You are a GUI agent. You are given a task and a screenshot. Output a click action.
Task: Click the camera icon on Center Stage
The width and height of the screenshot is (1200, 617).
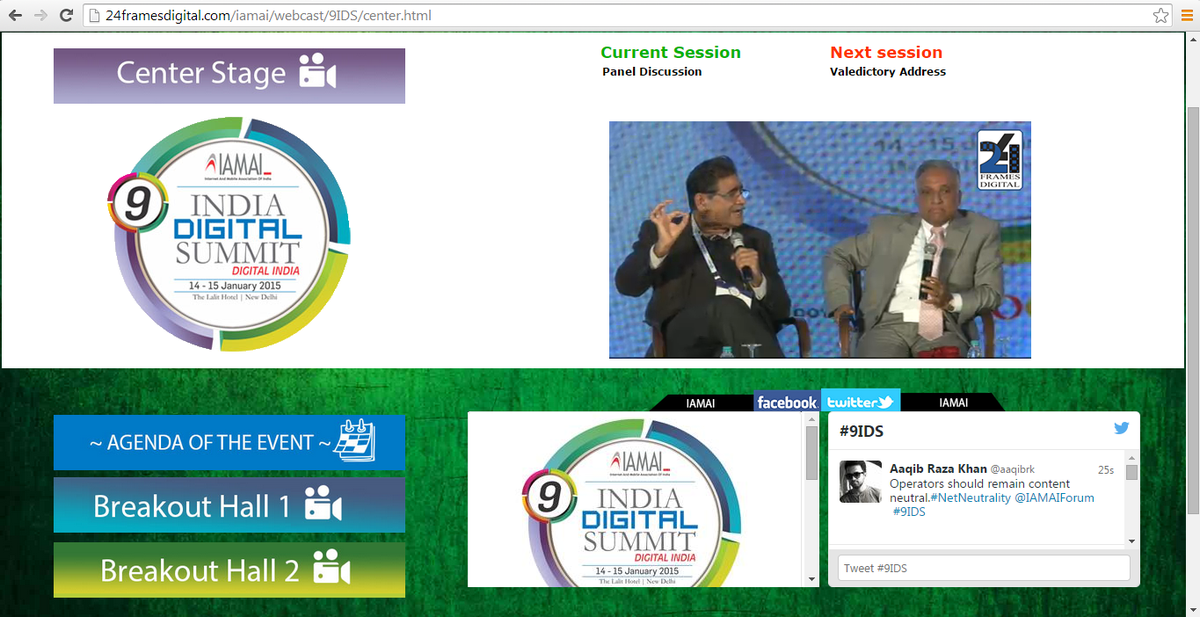click(318, 74)
